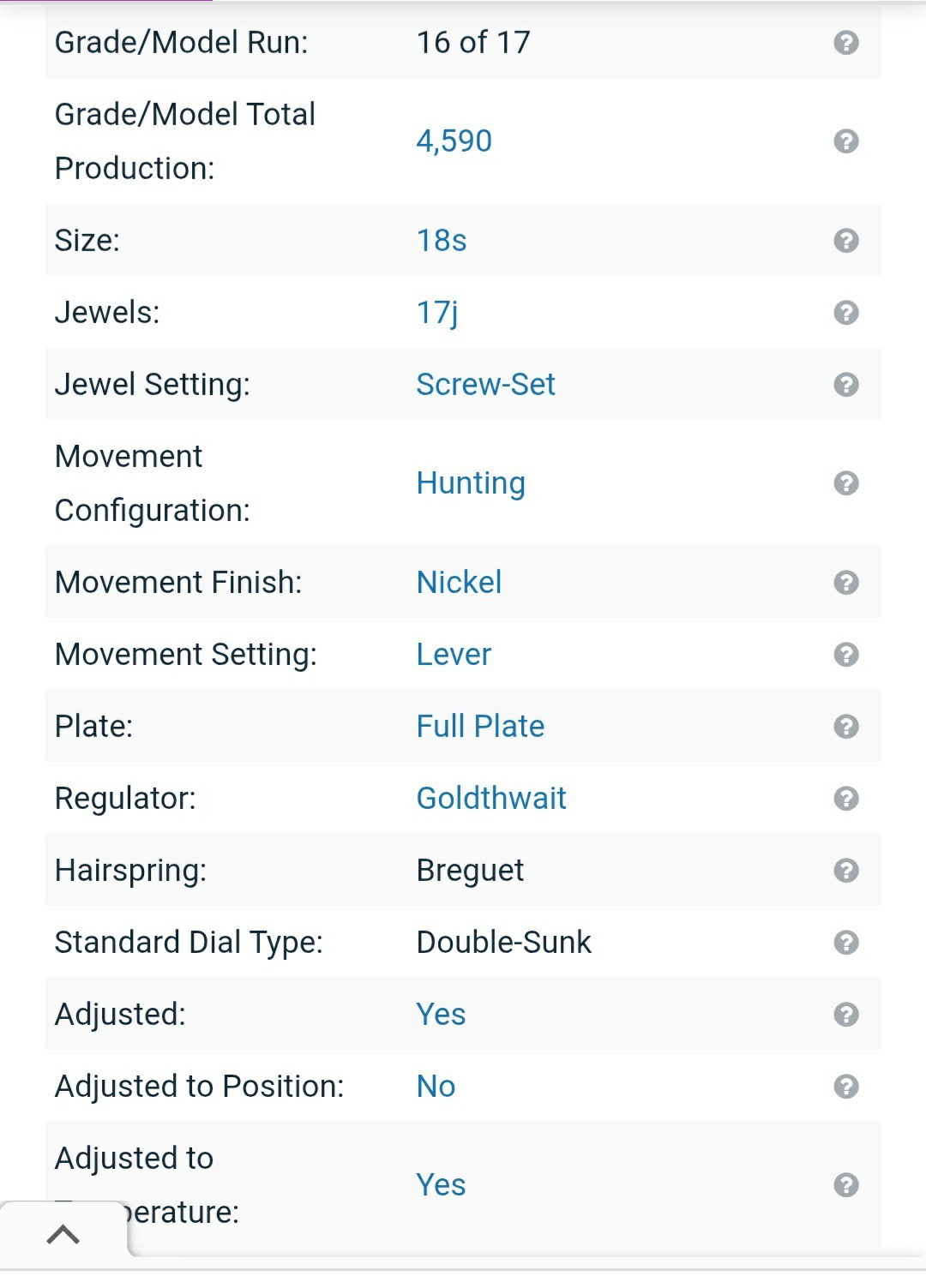Image resolution: width=926 pixels, height=1288 pixels.
Task: Click Movement Configuration help icon
Action: (x=846, y=483)
